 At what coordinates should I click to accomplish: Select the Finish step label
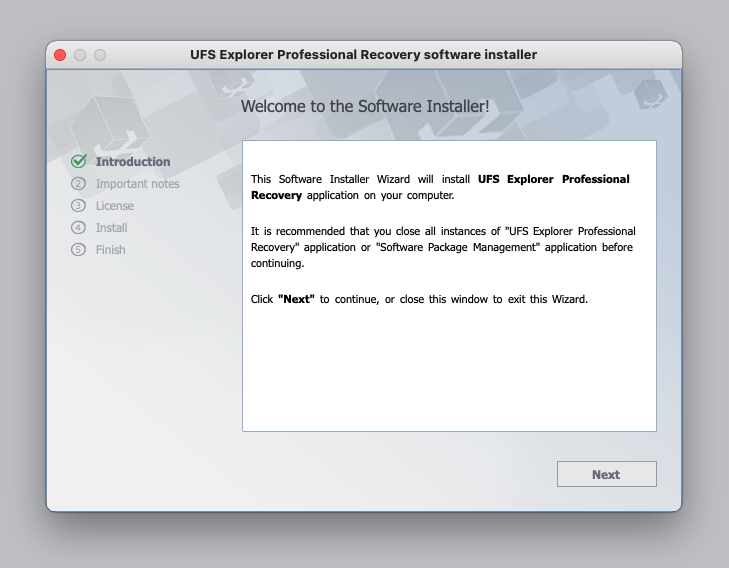pos(111,250)
